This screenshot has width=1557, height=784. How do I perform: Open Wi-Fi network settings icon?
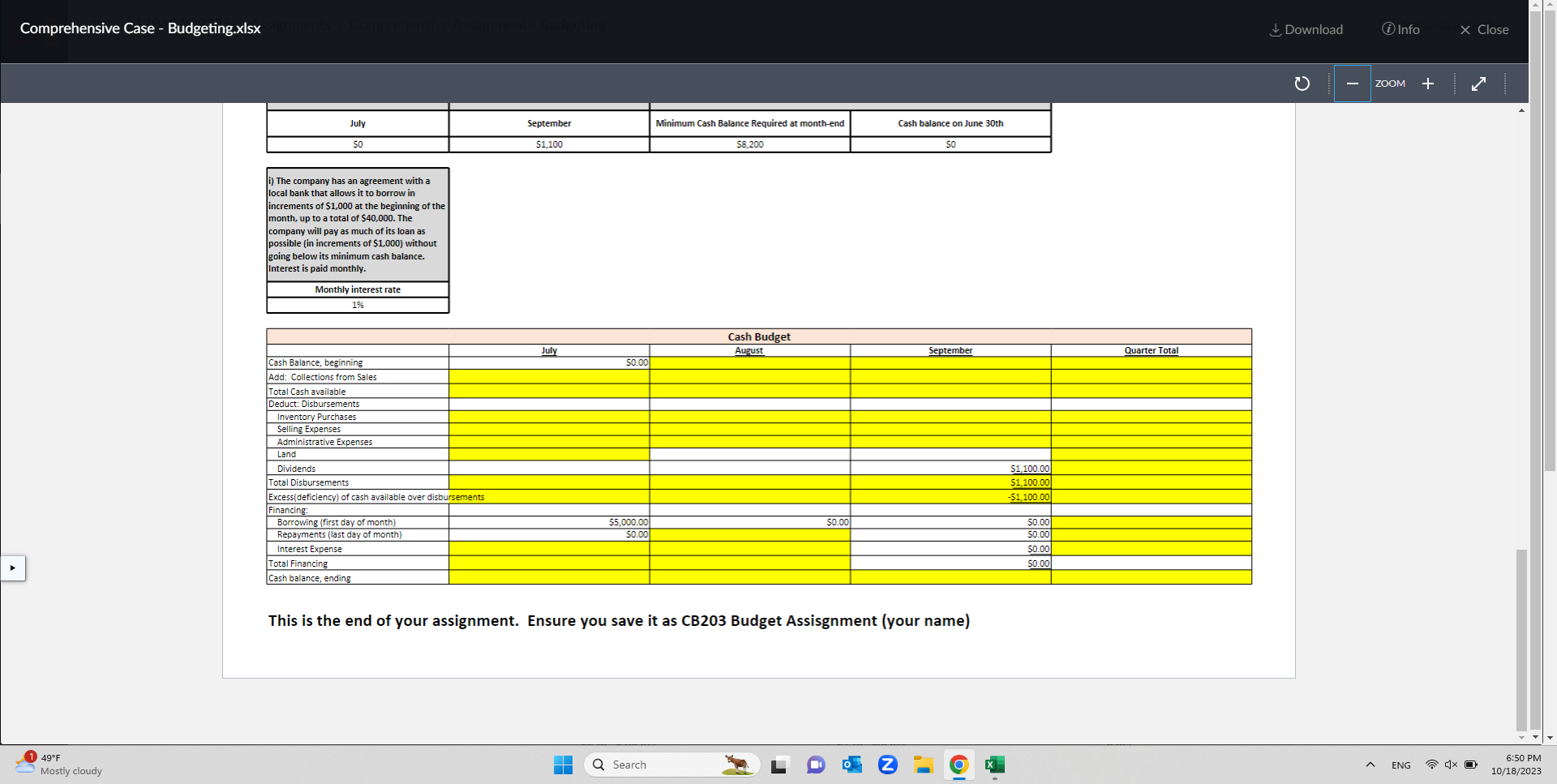[1431, 765]
